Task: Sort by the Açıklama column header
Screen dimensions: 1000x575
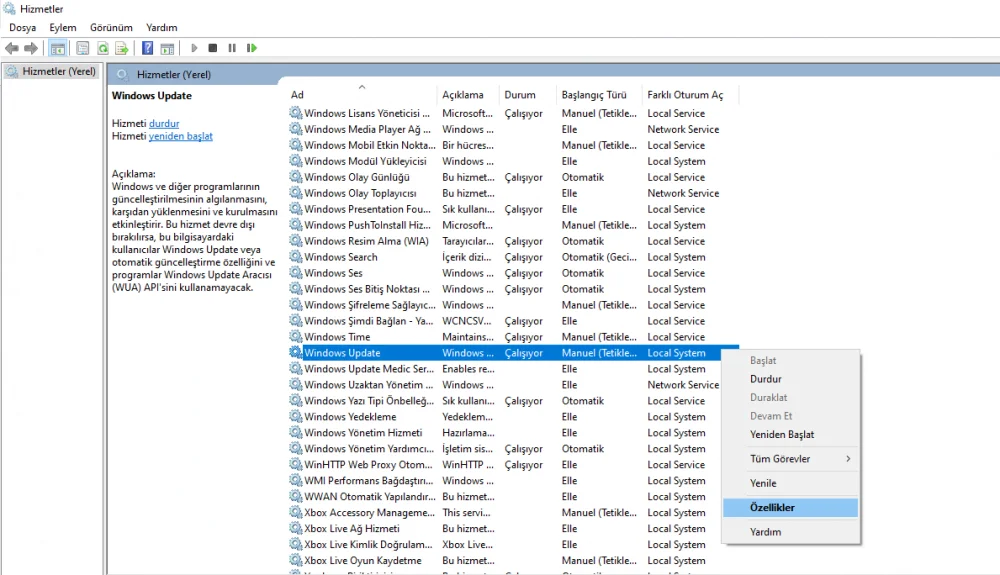Action: tap(467, 94)
